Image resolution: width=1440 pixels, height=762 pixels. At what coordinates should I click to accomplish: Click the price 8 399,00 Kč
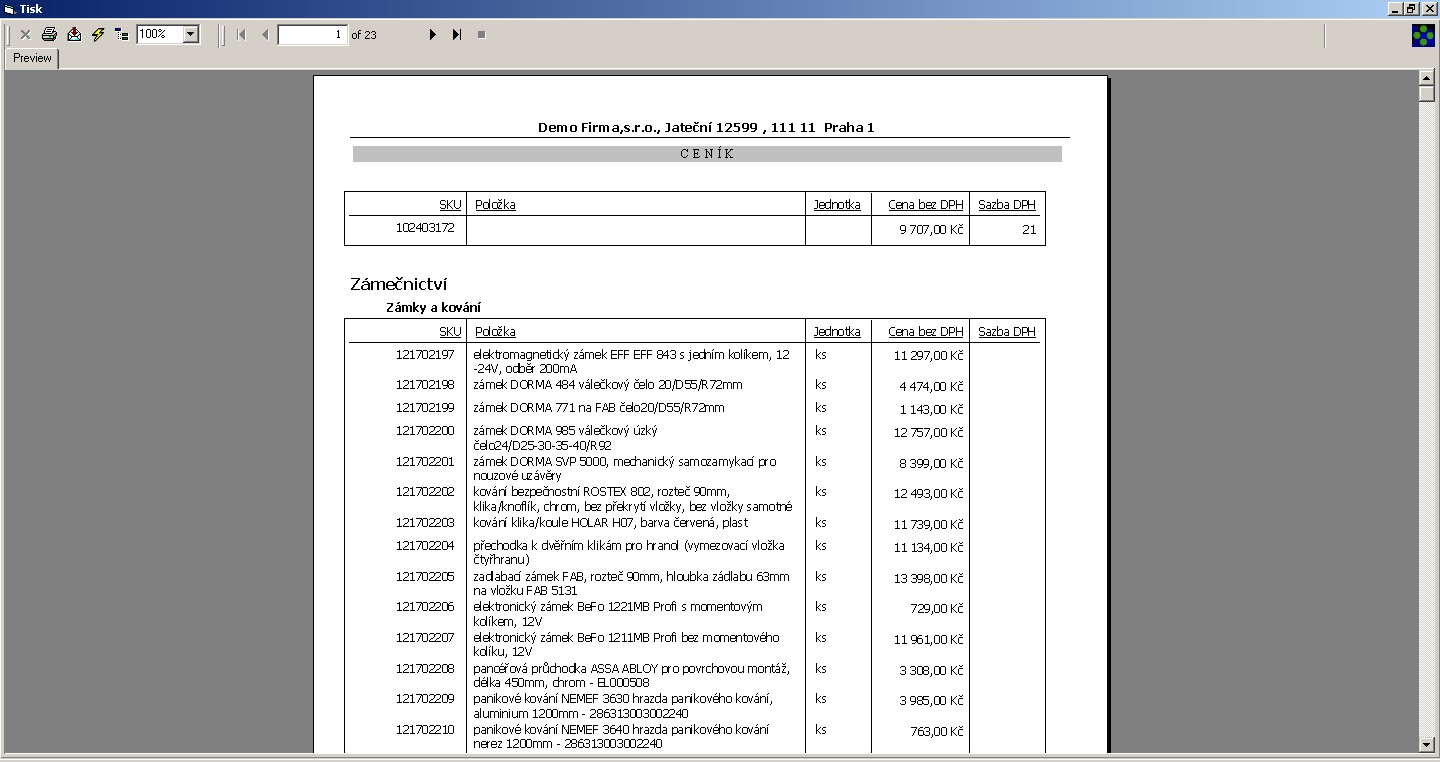(x=931, y=463)
